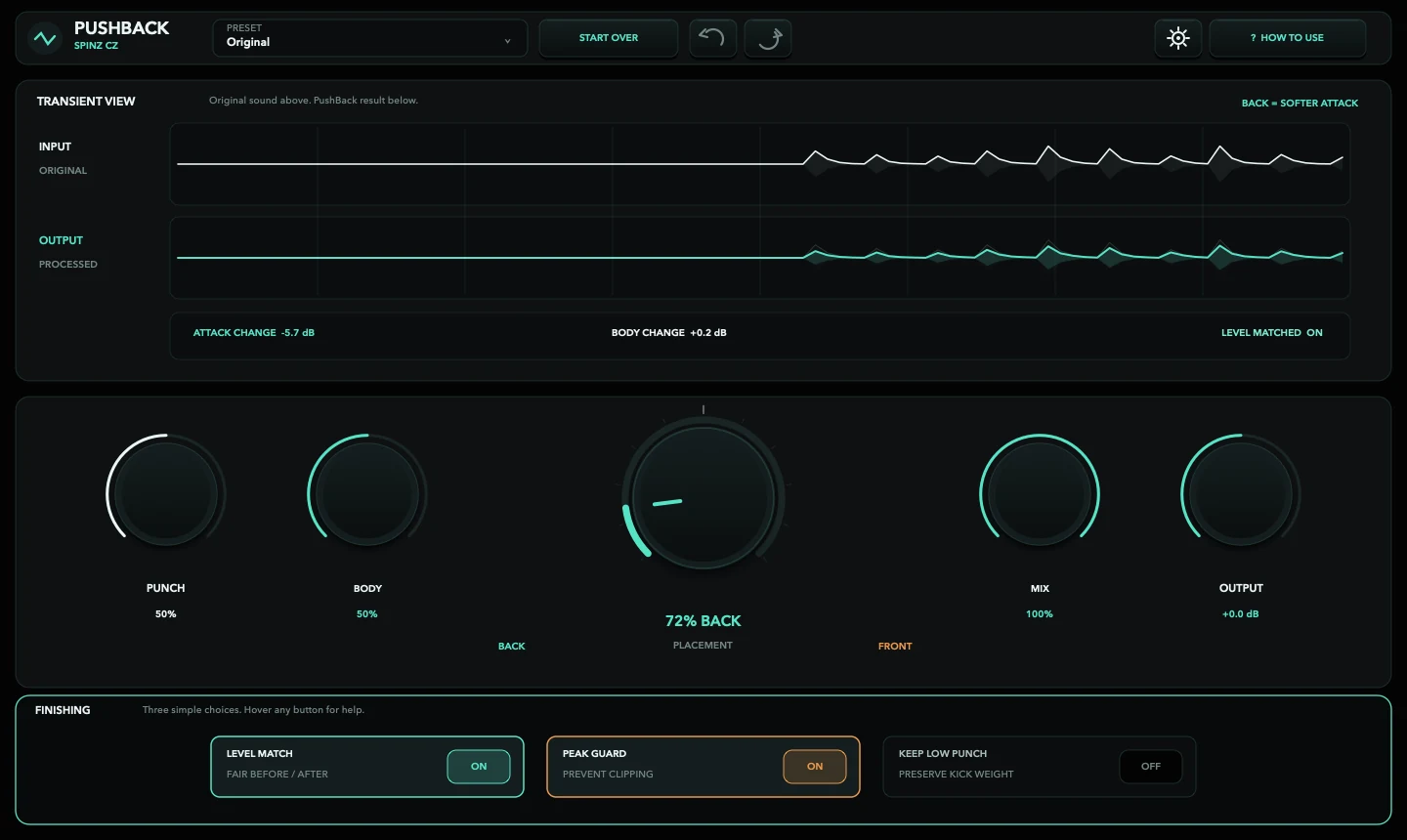Click the SPINZ CZ subtitle text
Screen dimensions: 1407x840
96,46
